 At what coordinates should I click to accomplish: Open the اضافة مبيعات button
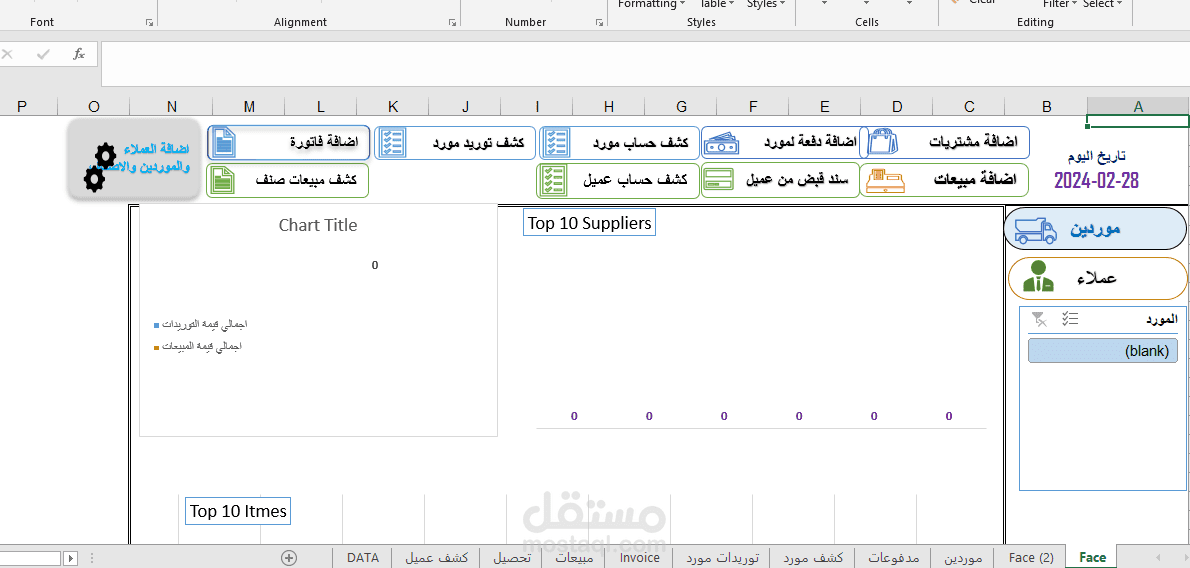coord(944,181)
